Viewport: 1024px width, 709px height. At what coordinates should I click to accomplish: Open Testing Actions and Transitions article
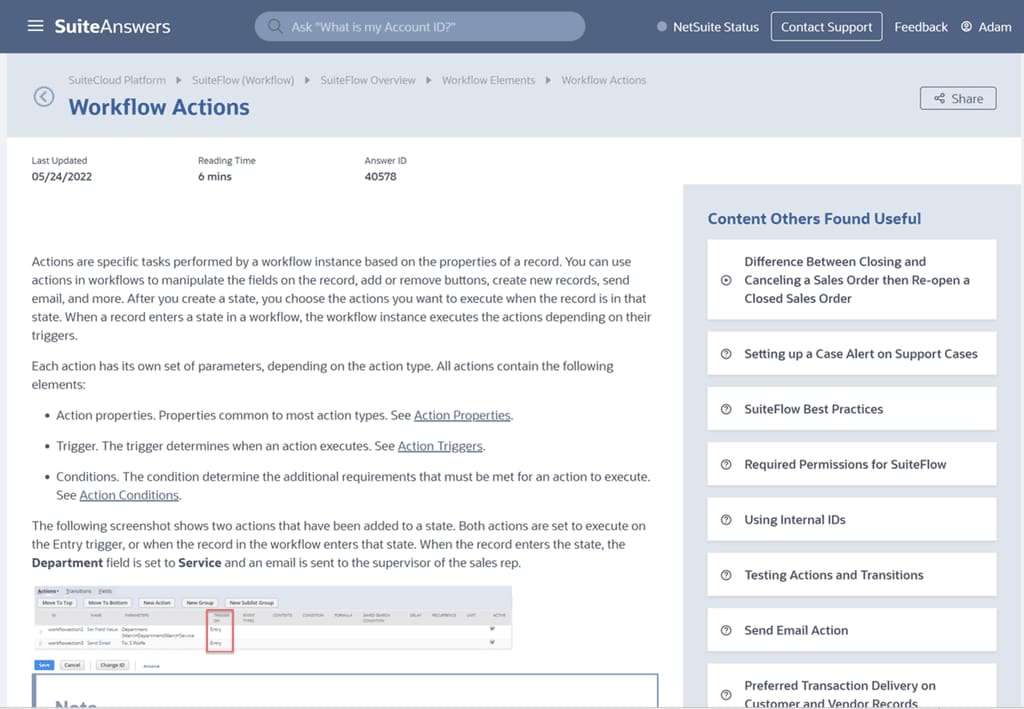pos(852,575)
